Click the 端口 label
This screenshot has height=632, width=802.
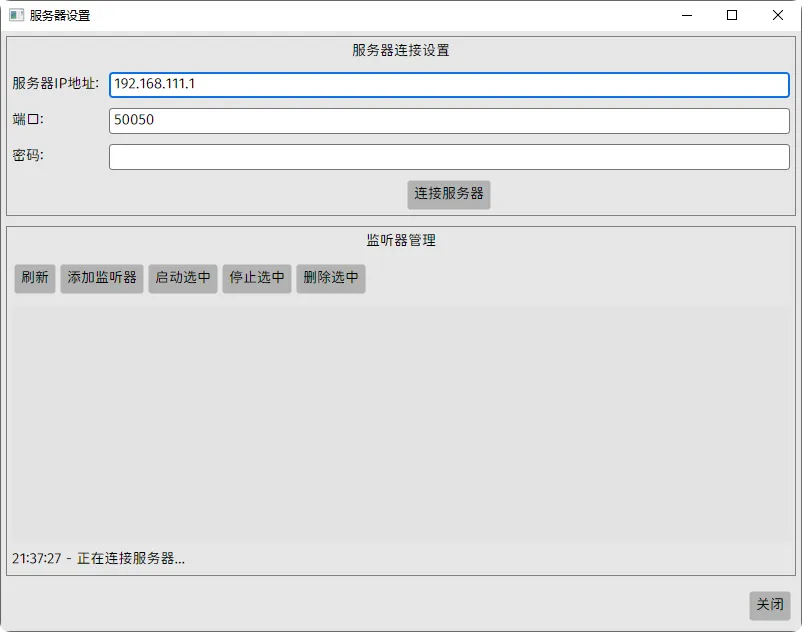(x=28, y=120)
